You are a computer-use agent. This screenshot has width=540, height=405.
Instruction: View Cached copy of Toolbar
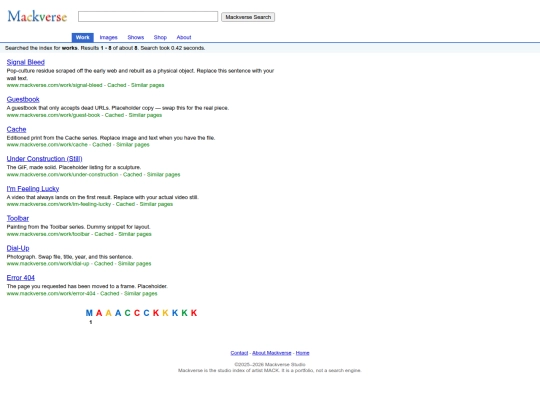(104, 234)
